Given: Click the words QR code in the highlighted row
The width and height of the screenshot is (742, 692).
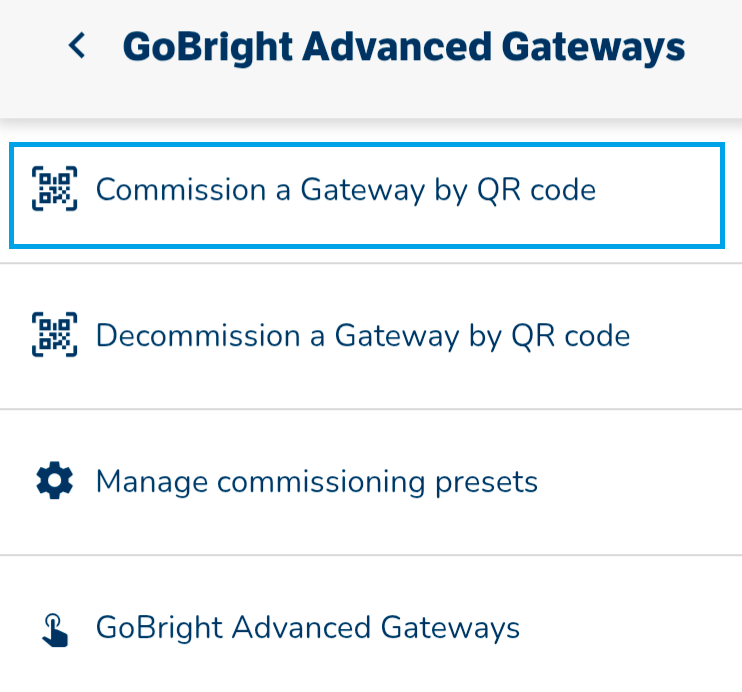Looking at the screenshot, I should [x=536, y=190].
